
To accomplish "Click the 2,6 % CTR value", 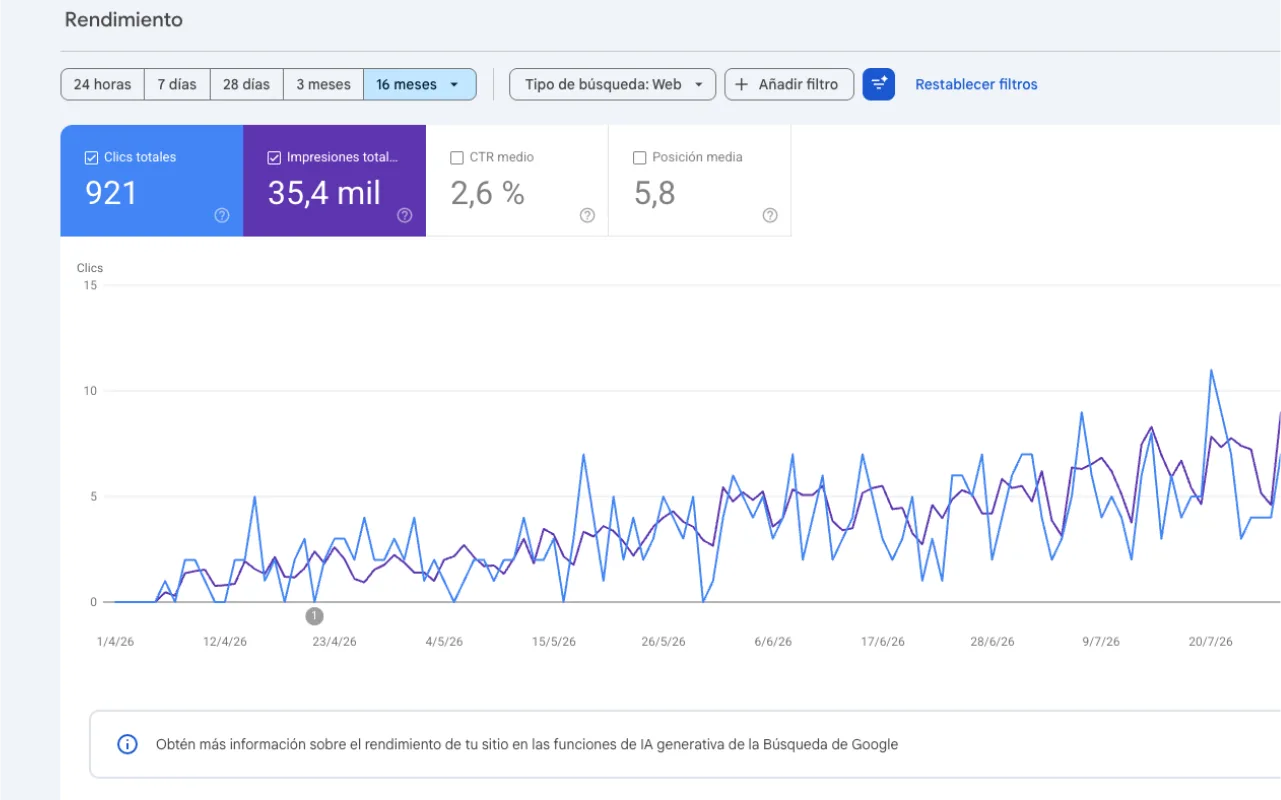I will (487, 193).
